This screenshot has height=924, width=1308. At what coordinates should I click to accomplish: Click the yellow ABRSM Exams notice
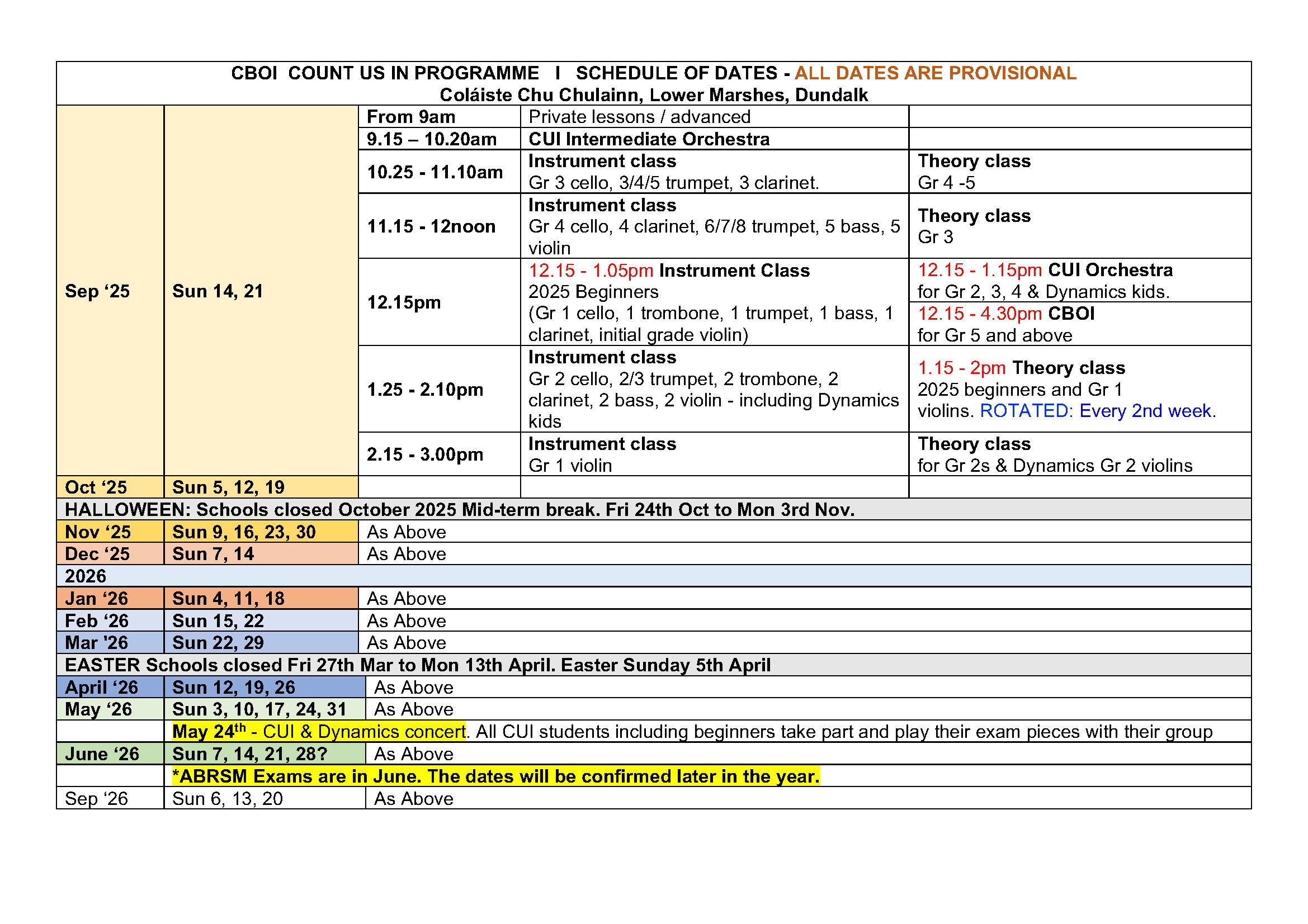click(x=495, y=776)
